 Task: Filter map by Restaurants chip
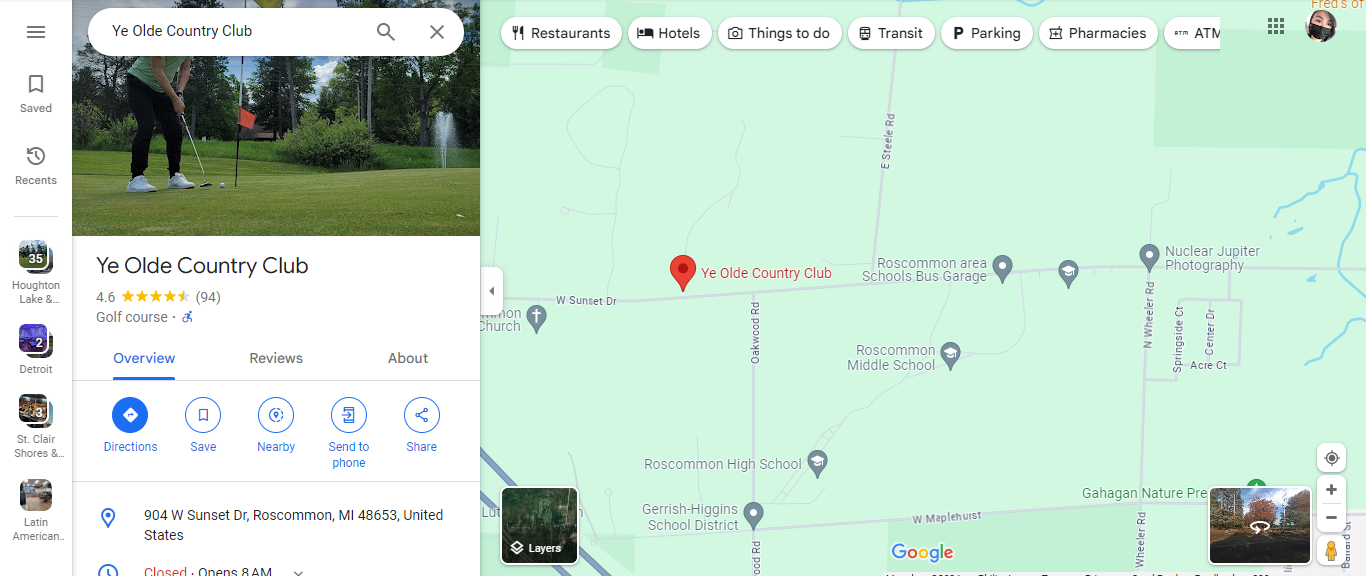(x=561, y=33)
